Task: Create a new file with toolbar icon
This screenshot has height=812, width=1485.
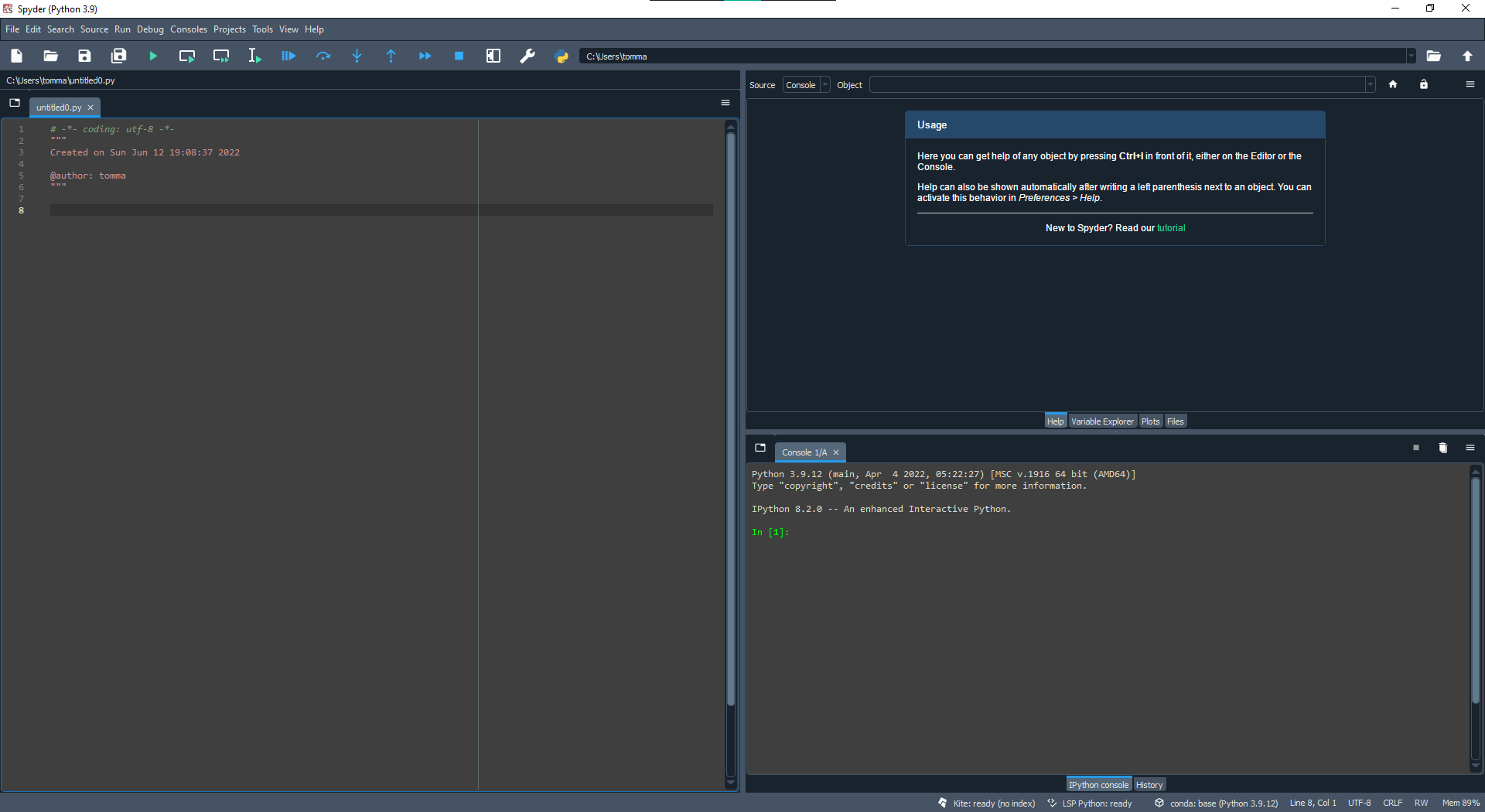Action: tap(16, 56)
